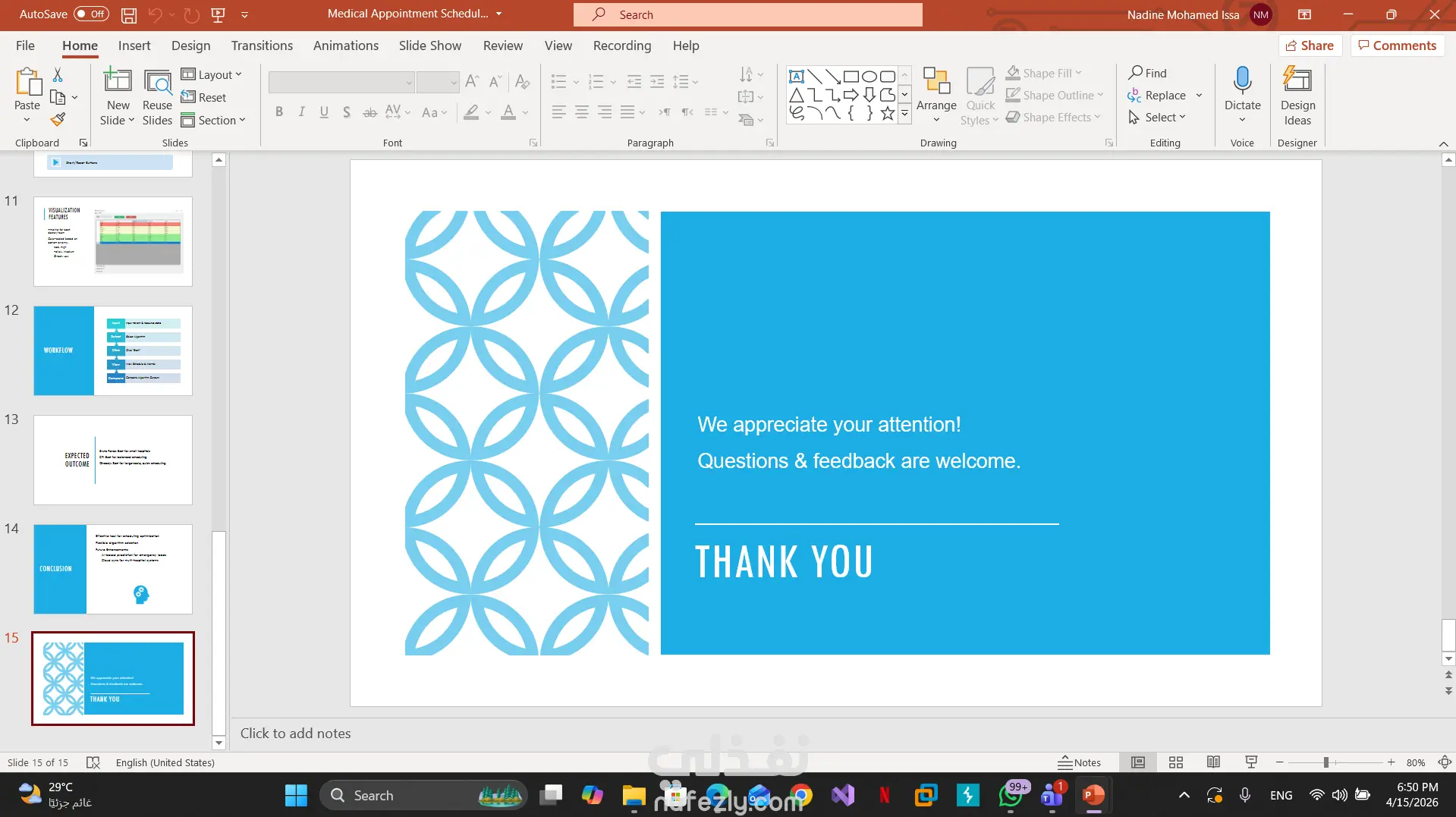Switch to the Design tab

pyautogui.click(x=191, y=46)
